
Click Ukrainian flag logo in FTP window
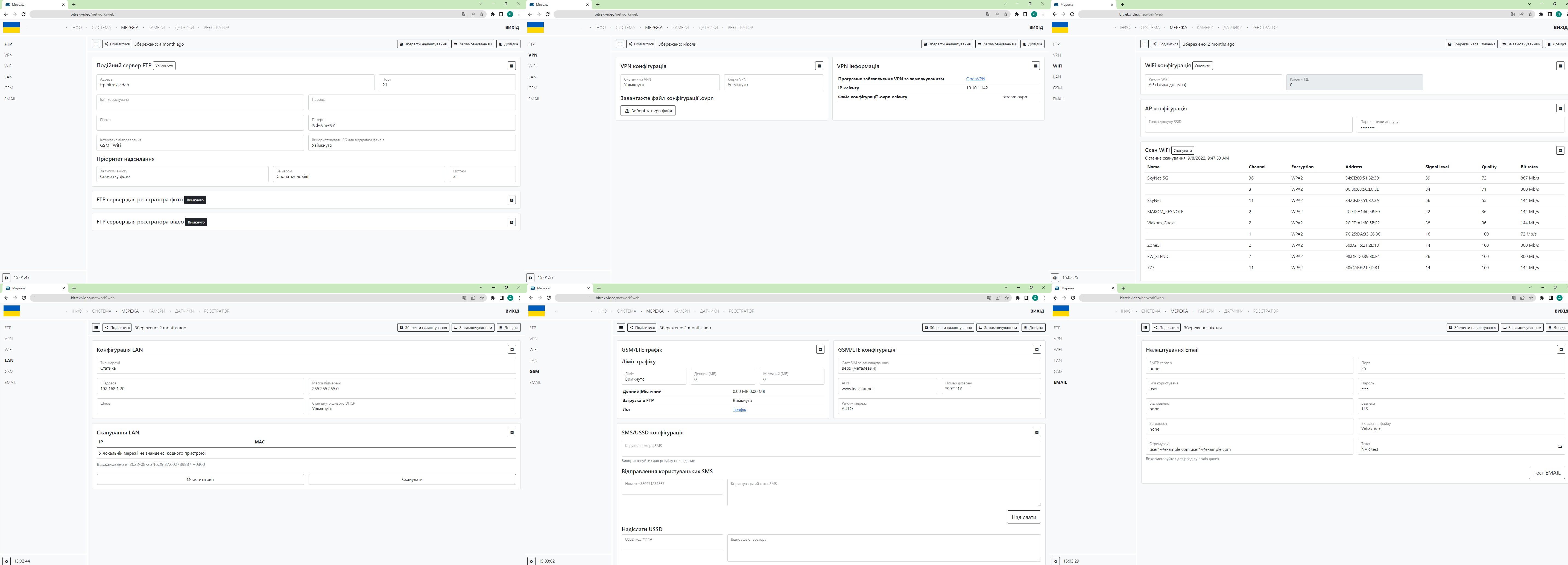pos(11,27)
